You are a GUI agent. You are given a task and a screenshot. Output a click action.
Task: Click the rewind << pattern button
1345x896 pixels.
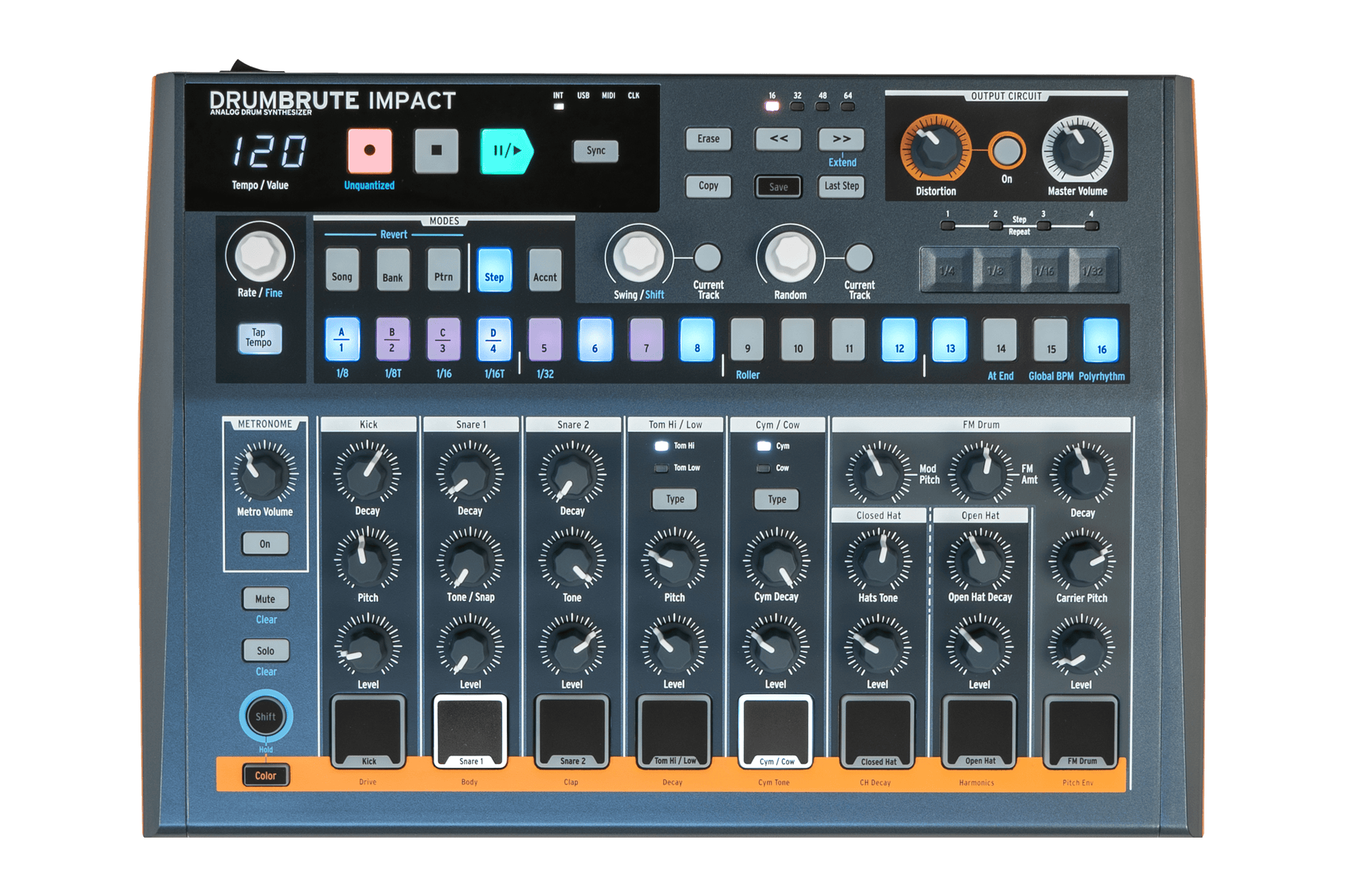[x=778, y=139]
